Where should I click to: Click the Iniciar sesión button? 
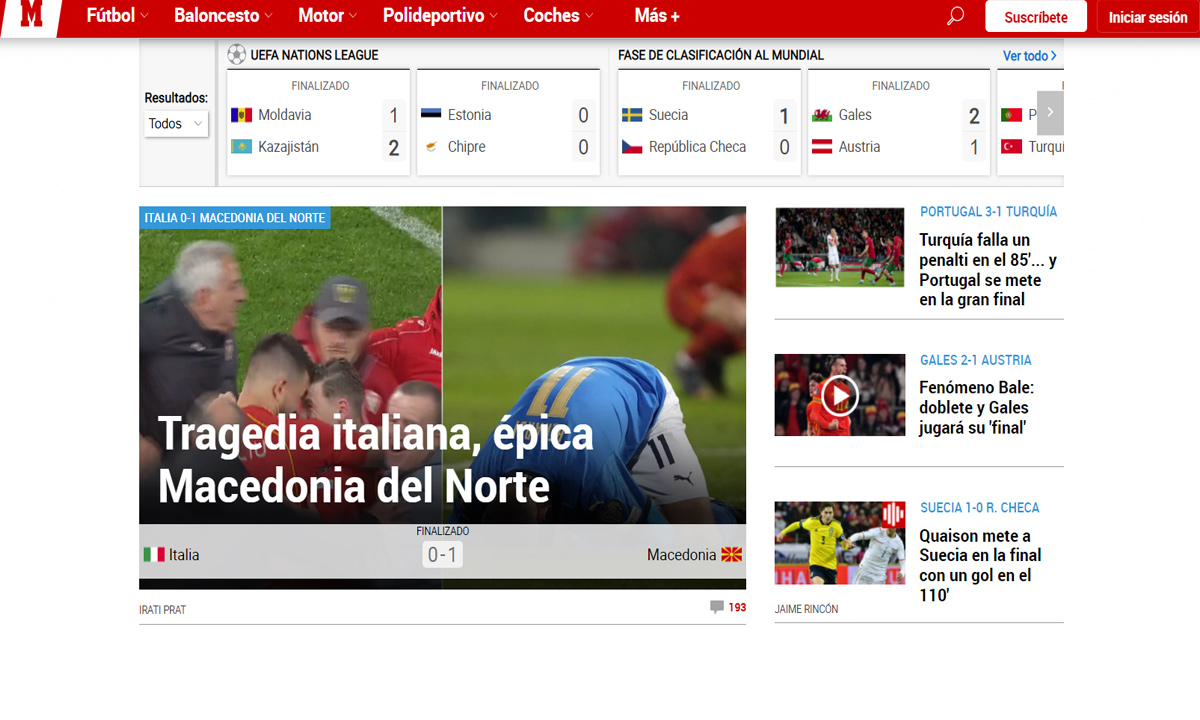pyautogui.click(x=1148, y=17)
